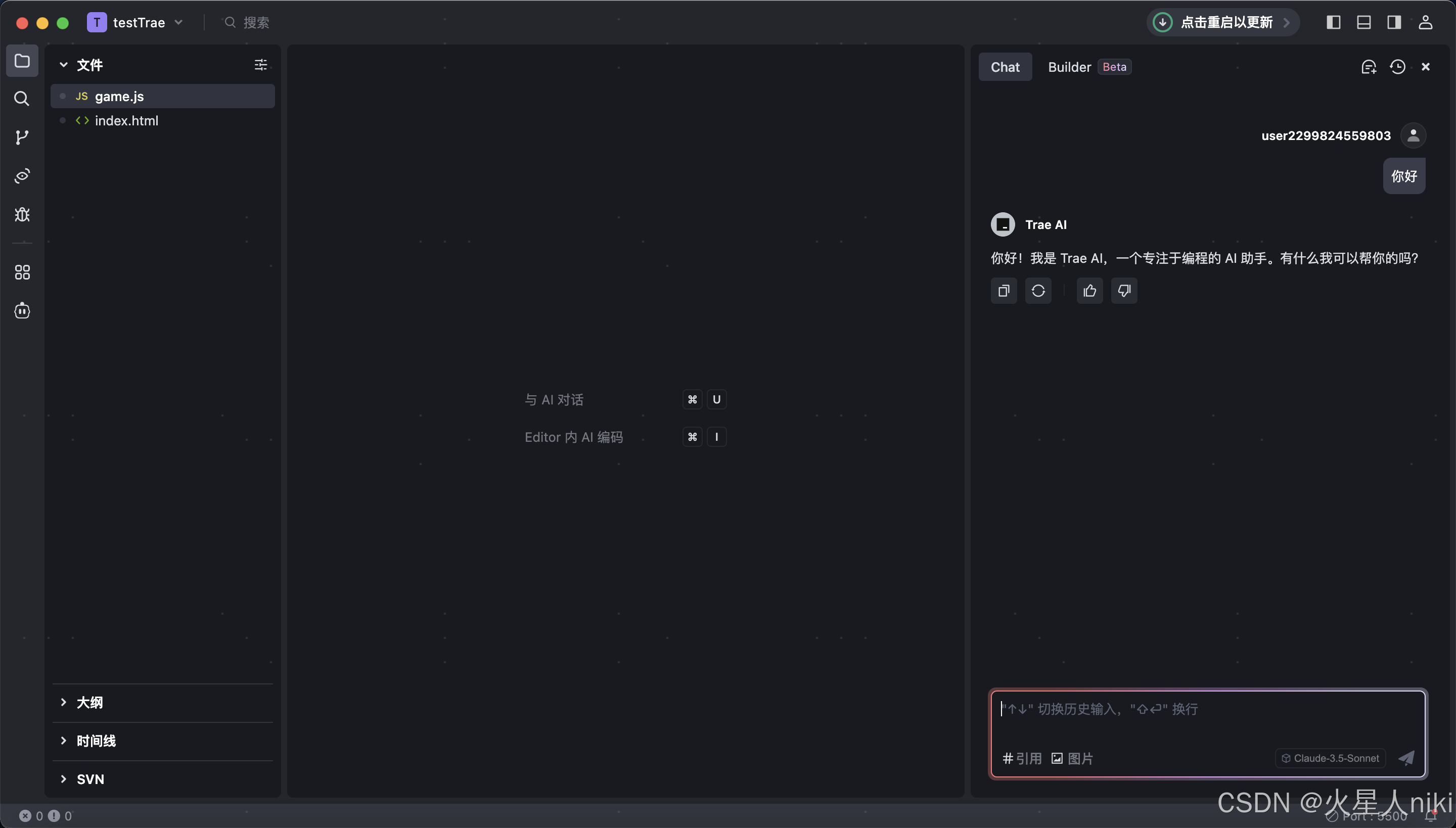Thumbs up the Trae AI reply
The image size is (1456, 828).
[x=1088, y=291]
